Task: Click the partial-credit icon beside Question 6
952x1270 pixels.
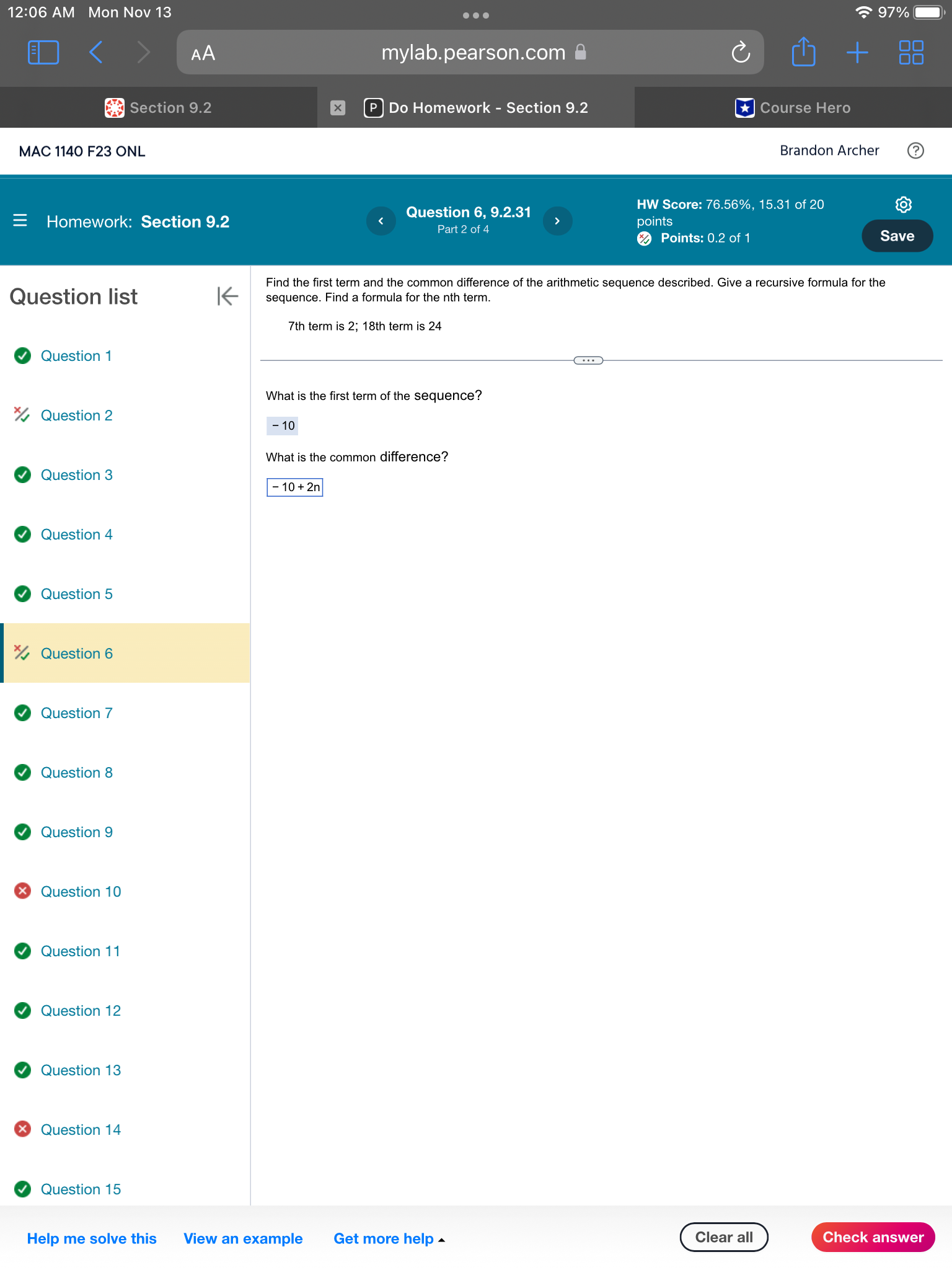Action: coord(22,652)
